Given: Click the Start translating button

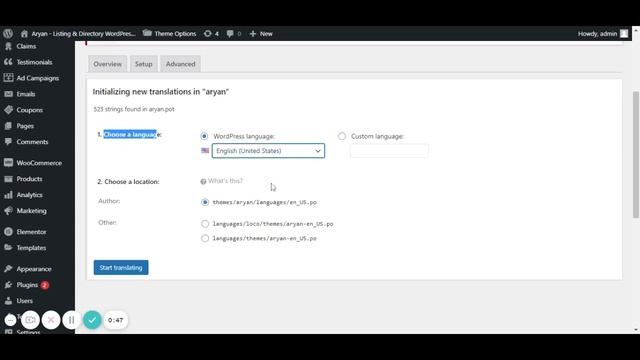Looking at the screenshot, I should tap(121, 267).
